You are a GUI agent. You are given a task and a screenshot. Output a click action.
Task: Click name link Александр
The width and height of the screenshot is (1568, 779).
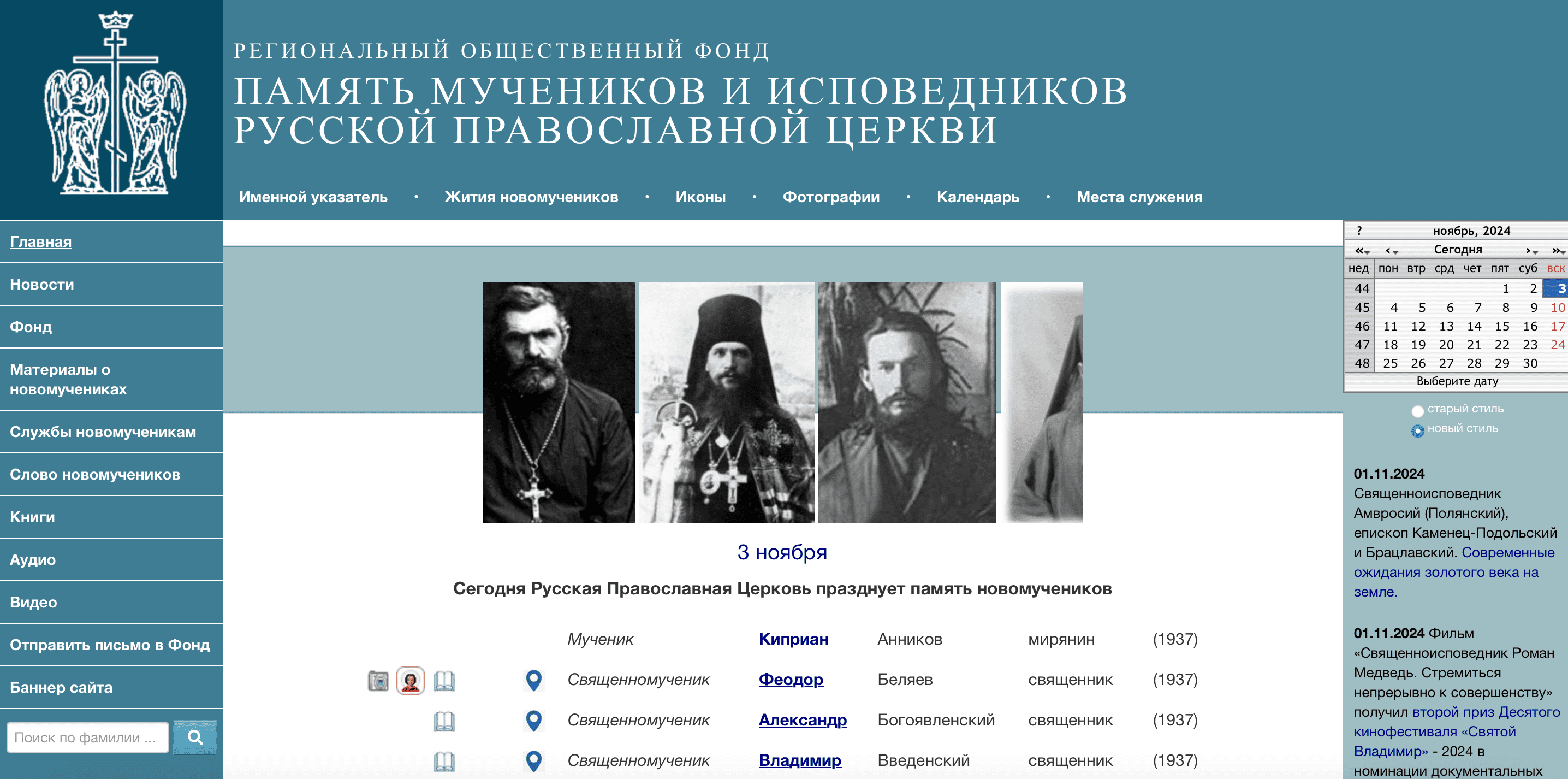(x=802, y=720)
